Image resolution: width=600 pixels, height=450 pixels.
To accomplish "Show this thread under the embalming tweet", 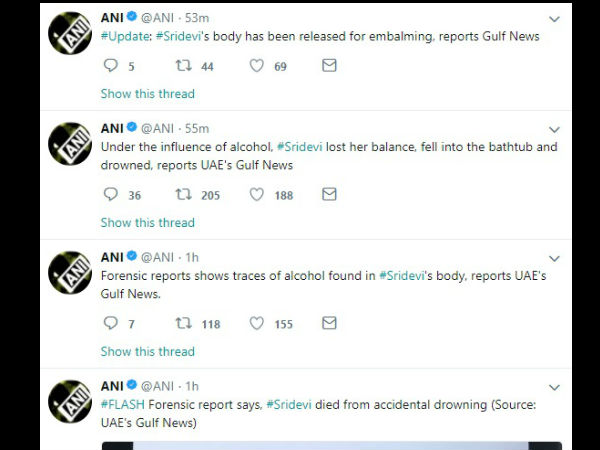I will point(147,94).
